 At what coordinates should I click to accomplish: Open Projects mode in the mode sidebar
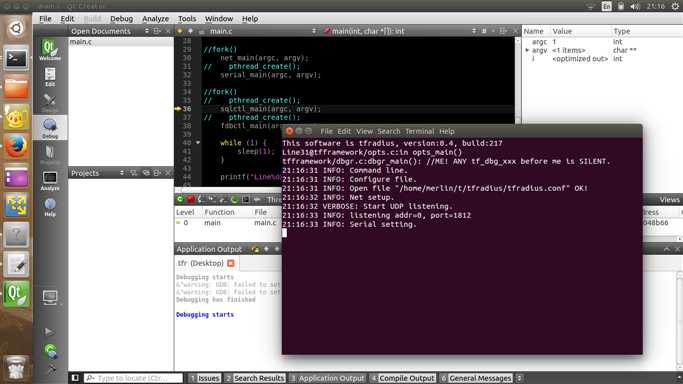pyautogui.click(x=50, y=155)
